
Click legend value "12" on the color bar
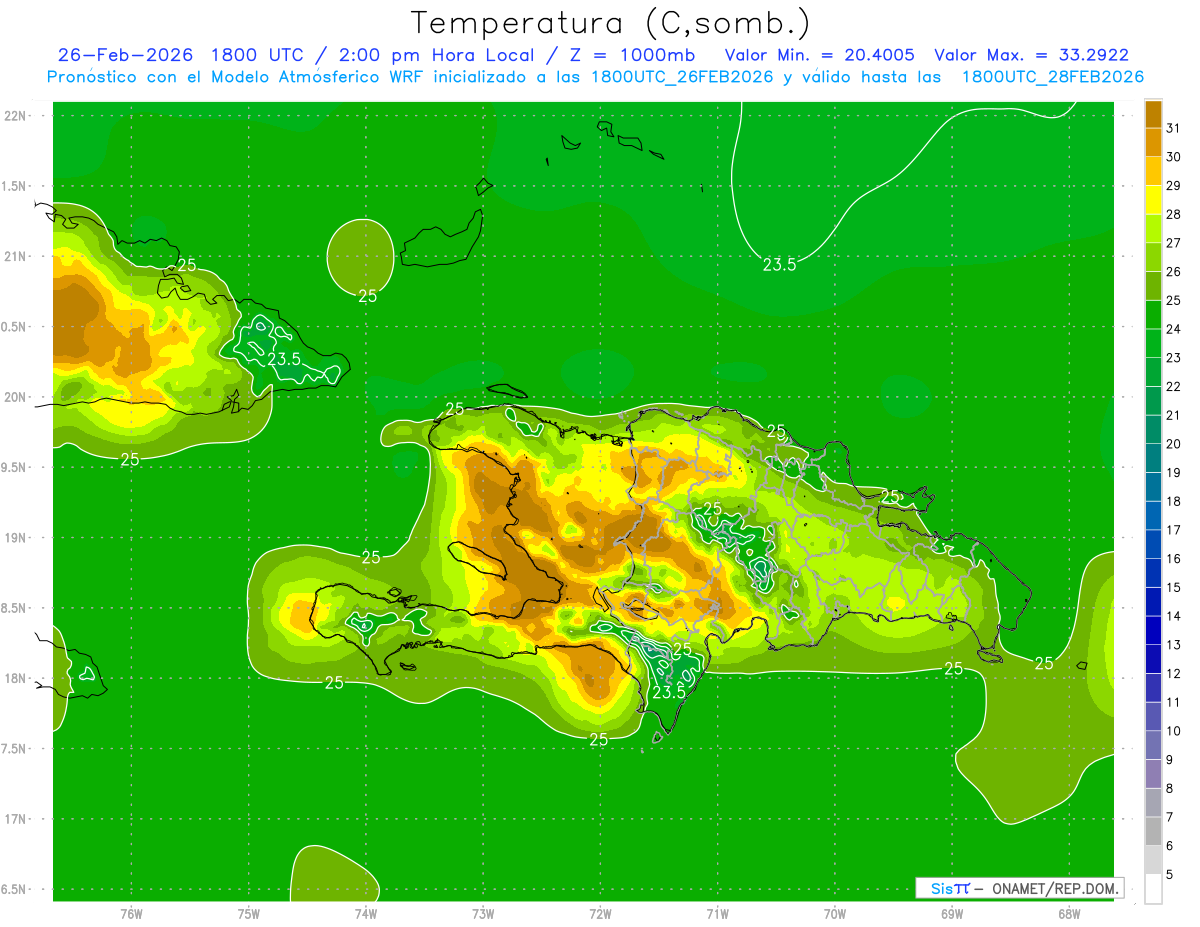tap(1174, 673)
